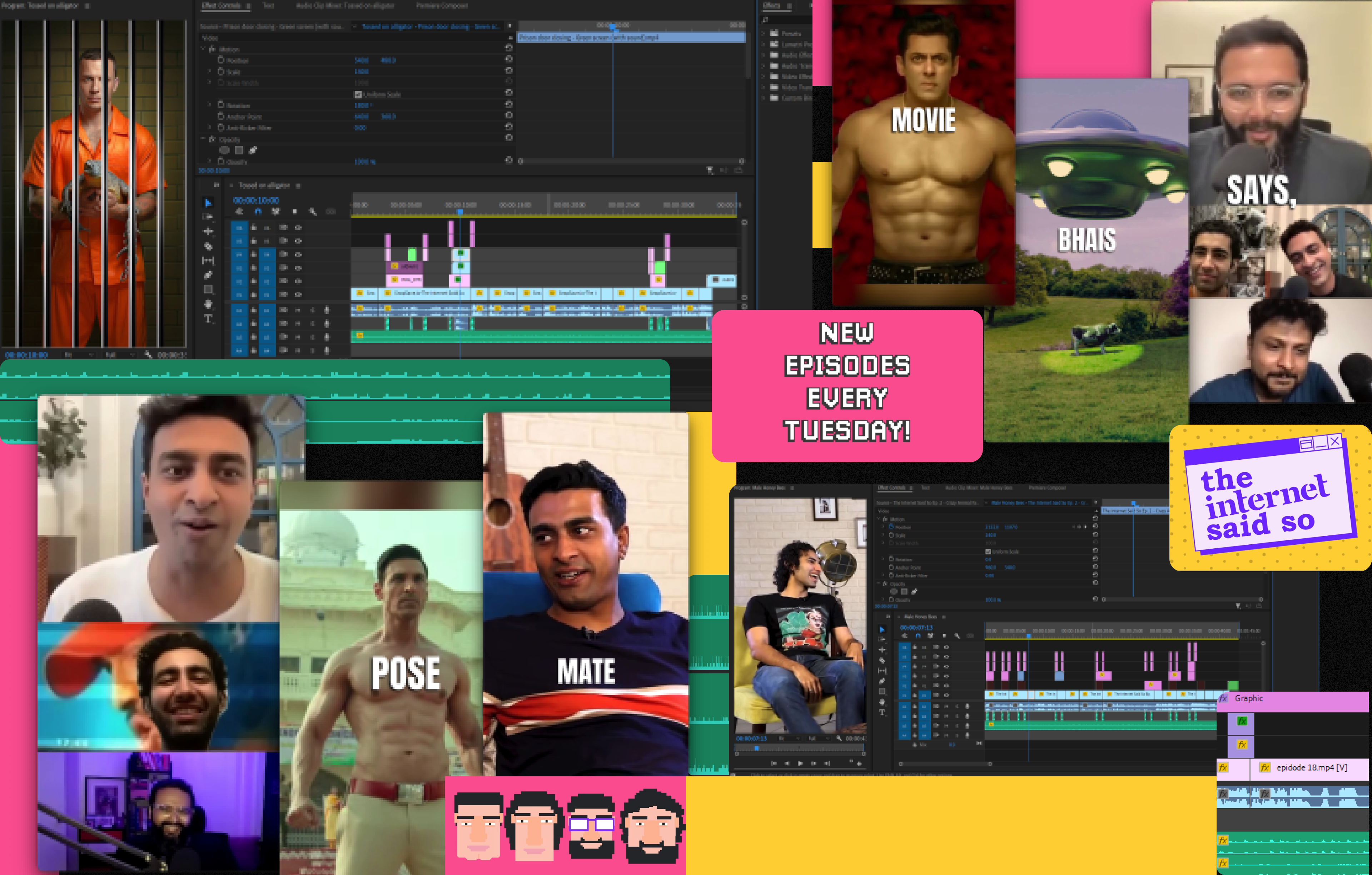This screenshot has width=1372, height=875.
Task: Click 00:00:07:13 timecode in Male Honey Bees timeline
Action: pos(916,628)
